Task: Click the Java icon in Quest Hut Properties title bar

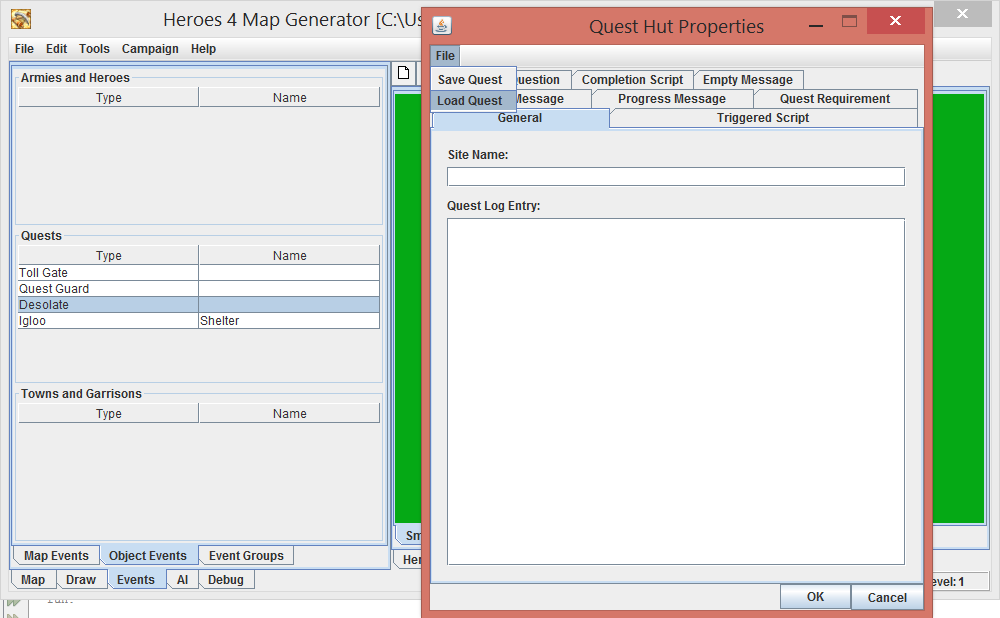Action: point(442,25)
